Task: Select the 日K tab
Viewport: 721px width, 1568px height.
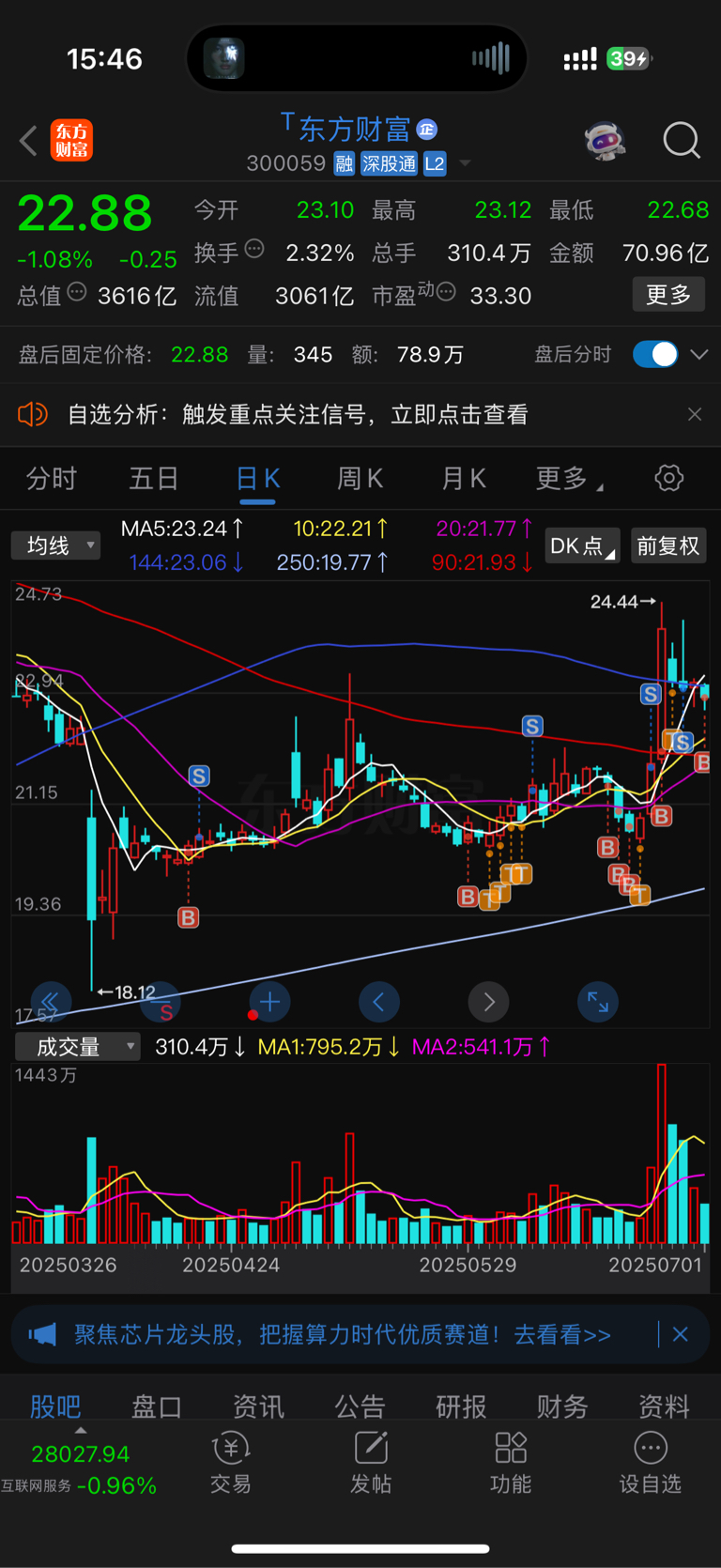Action: tap(257, 479)
